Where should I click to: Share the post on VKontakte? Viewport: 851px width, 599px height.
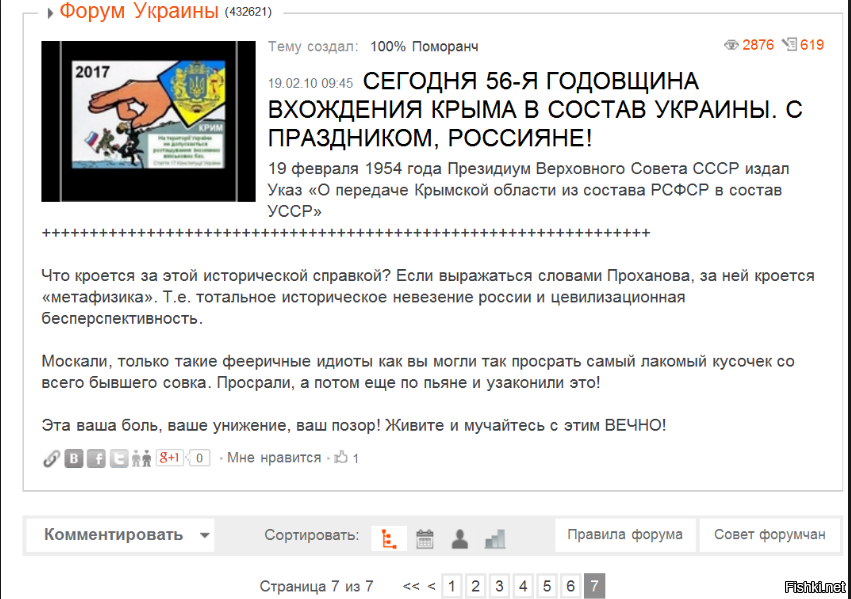tap(74, 459)
